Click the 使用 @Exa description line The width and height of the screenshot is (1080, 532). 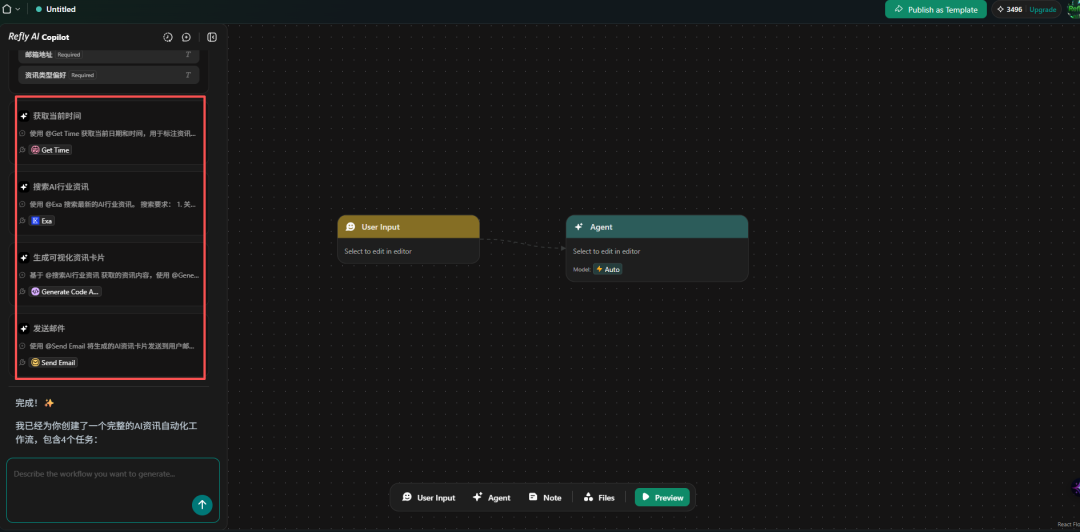[x=113, y=205]
